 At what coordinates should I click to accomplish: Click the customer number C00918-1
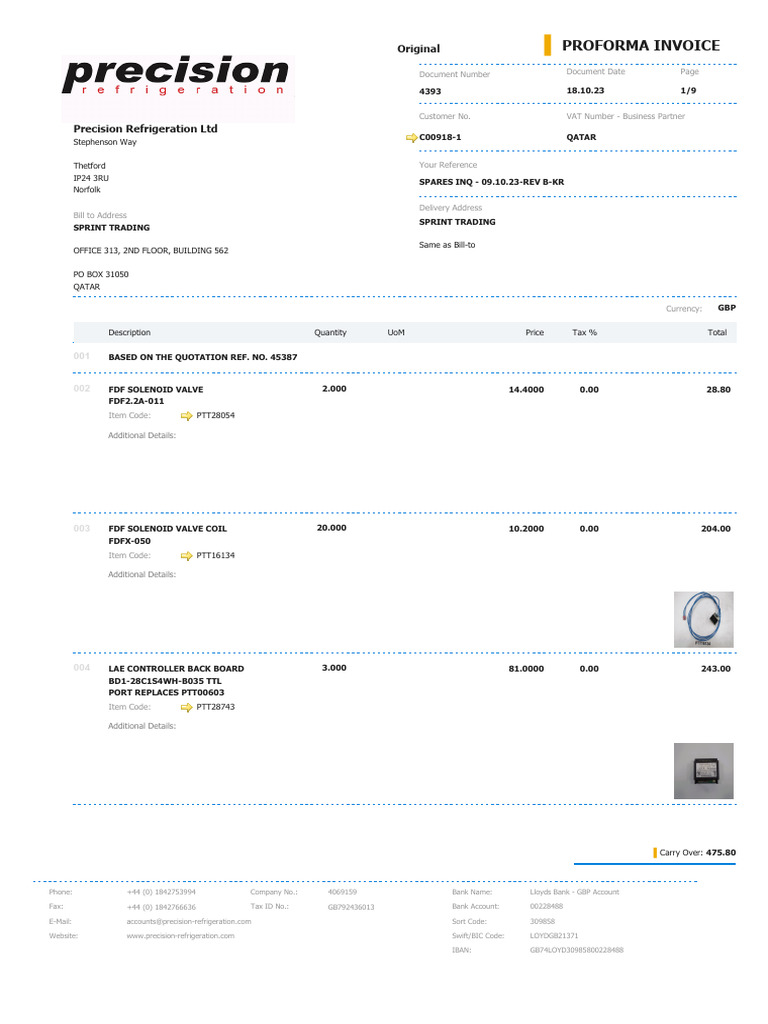pos(440,137)
